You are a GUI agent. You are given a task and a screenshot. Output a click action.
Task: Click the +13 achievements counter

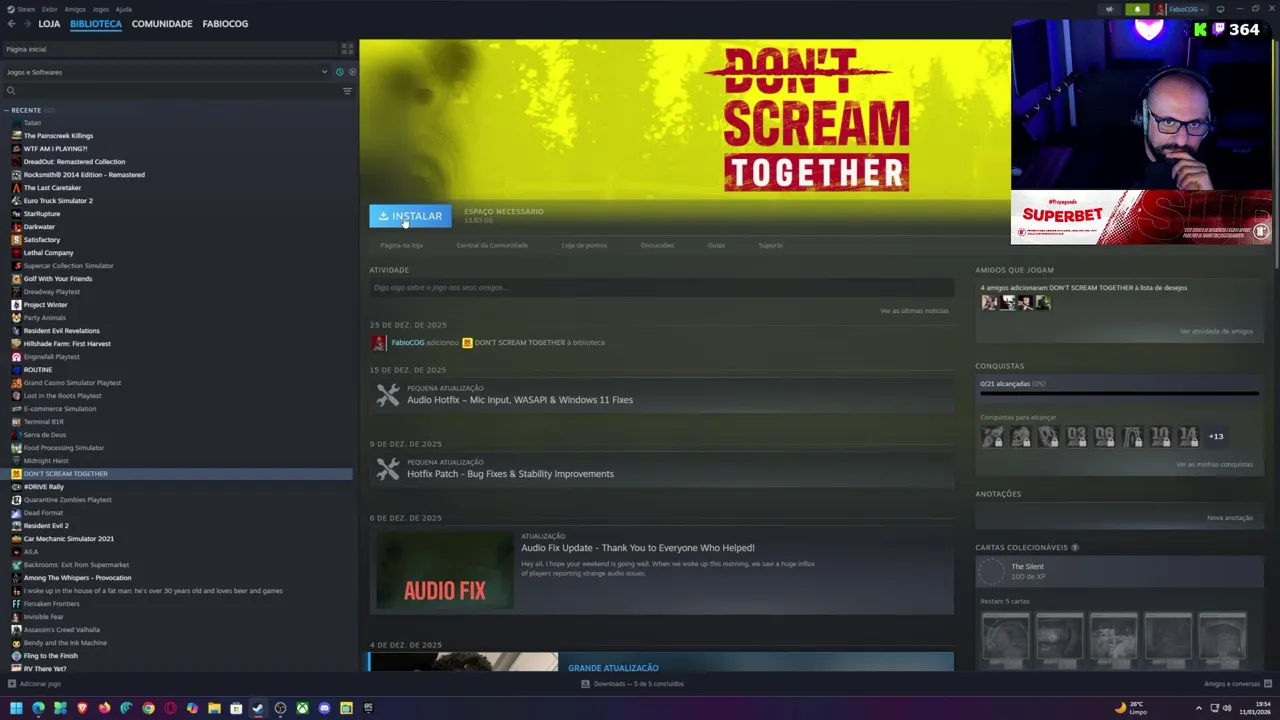coord(1215,436)
